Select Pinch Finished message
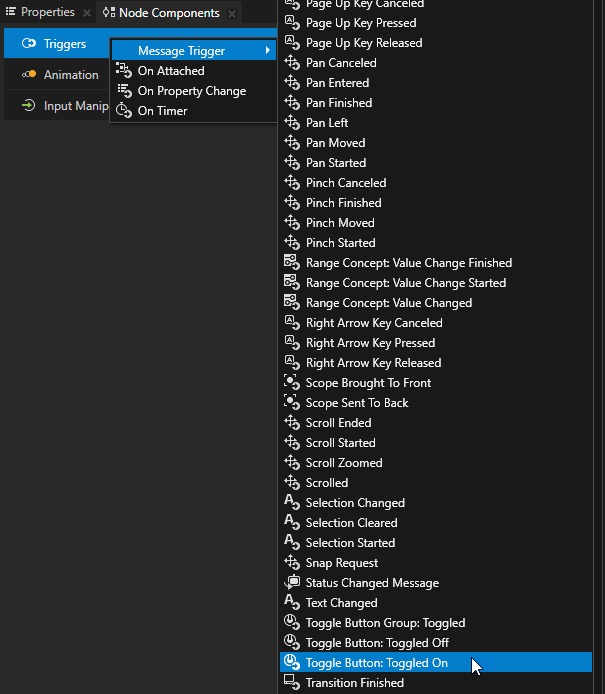 436,202
